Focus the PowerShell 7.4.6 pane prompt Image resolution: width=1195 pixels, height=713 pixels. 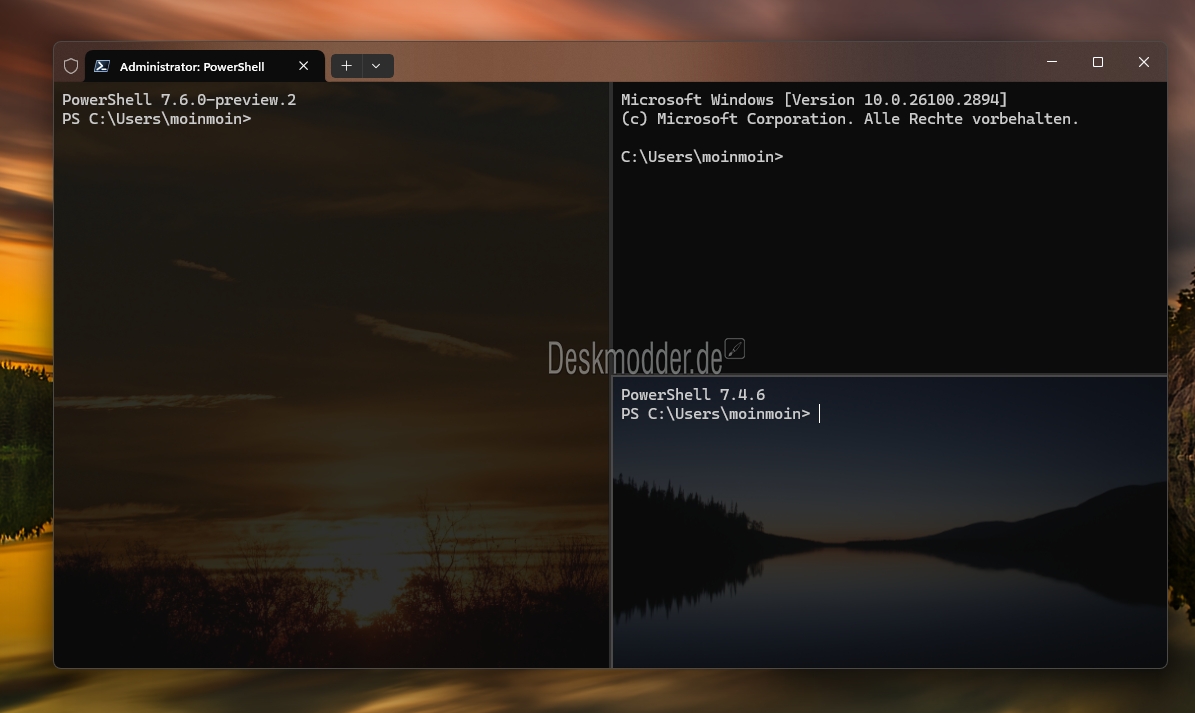click(x=716, y=414)
